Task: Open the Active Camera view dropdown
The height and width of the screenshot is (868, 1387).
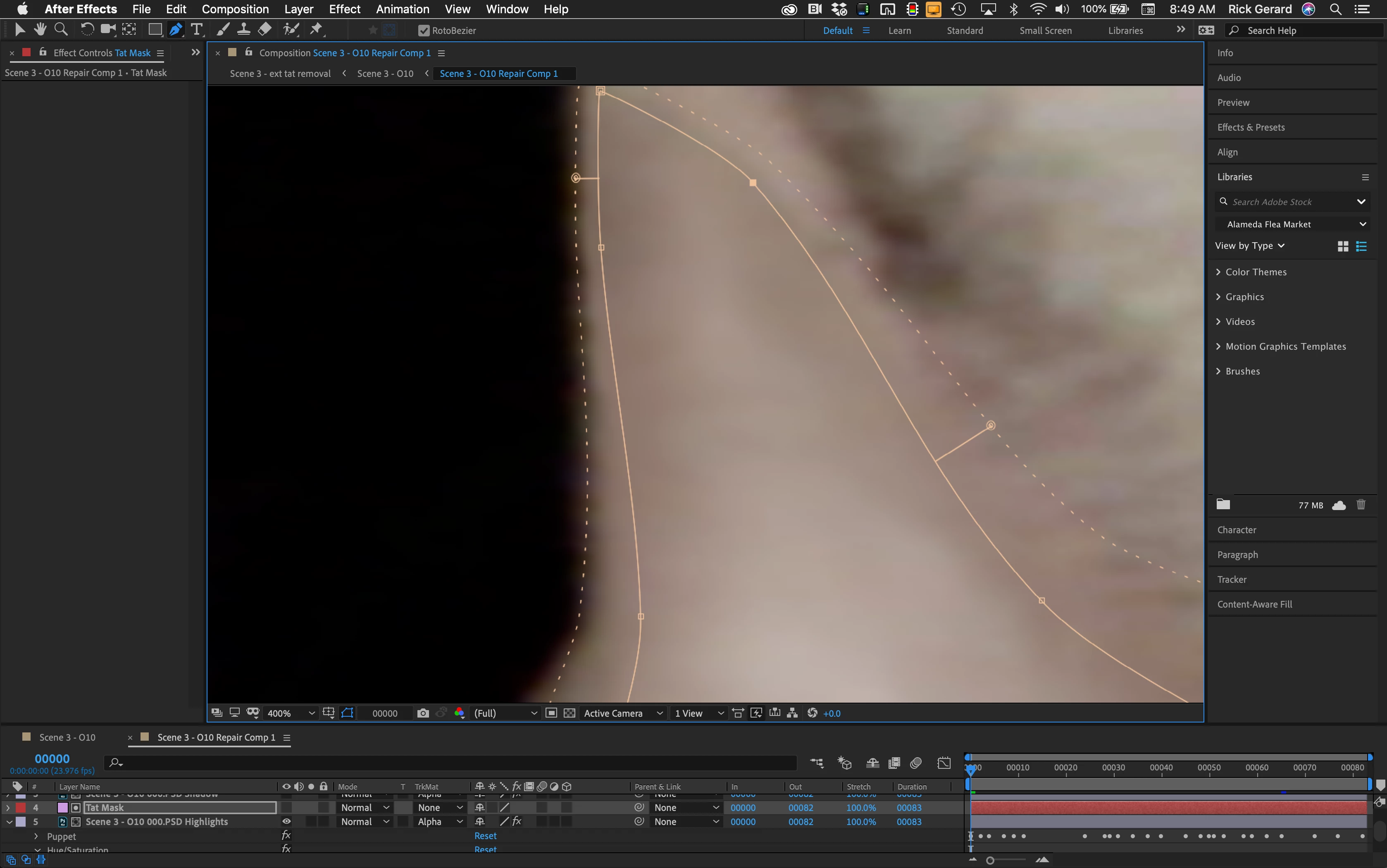Action: tap(623, 713)
